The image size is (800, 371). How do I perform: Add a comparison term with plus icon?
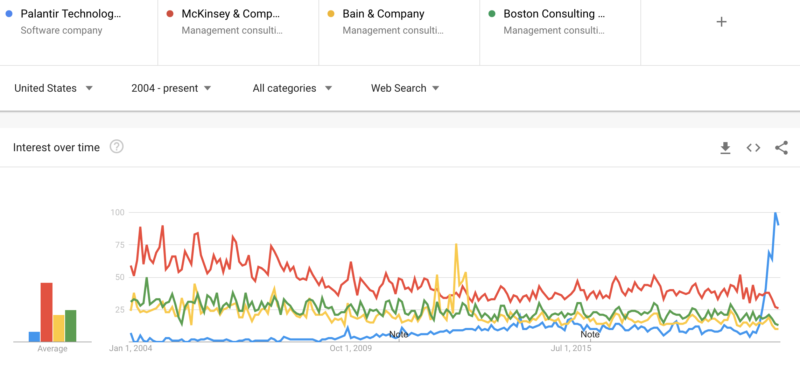tap(721, 22)
